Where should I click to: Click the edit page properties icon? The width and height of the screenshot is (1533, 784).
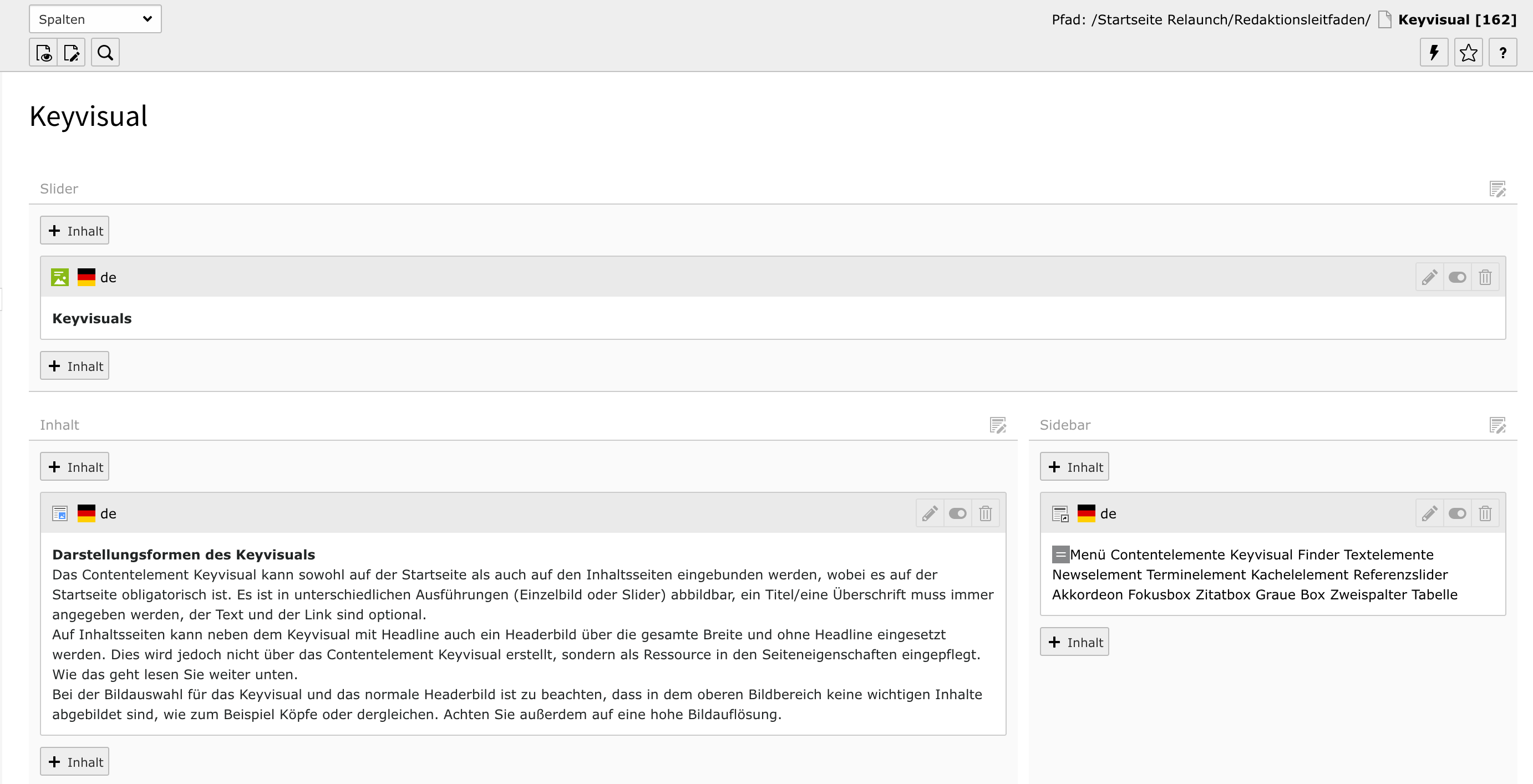[72, 52]
